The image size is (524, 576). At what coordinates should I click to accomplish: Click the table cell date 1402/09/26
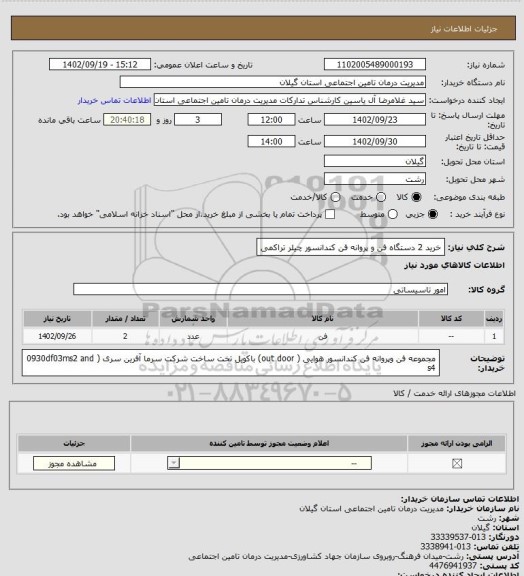[57, 336]
